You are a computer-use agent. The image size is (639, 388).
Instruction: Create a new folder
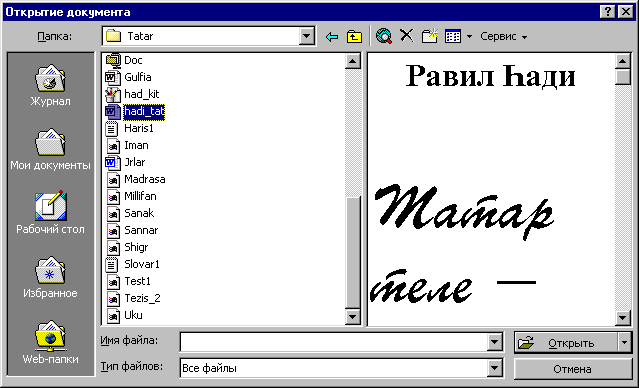(430, 36)
